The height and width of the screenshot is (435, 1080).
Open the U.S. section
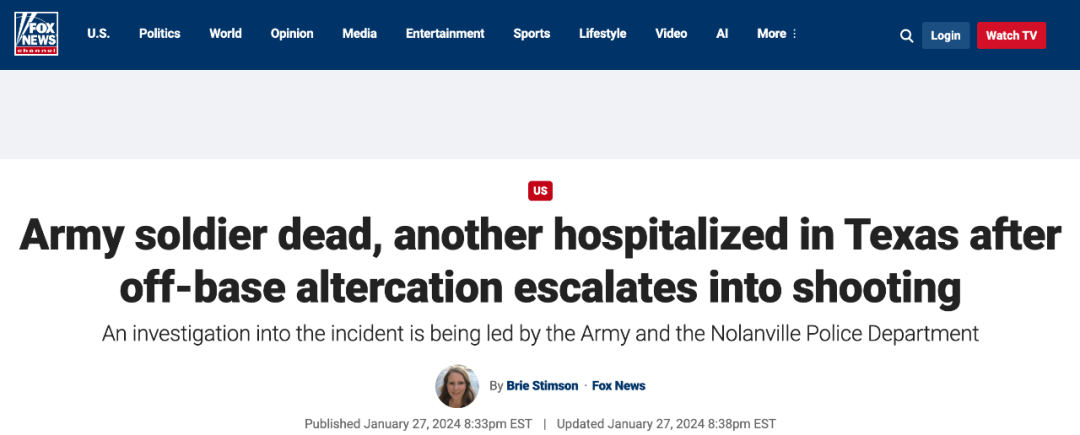tap(98, 34)
